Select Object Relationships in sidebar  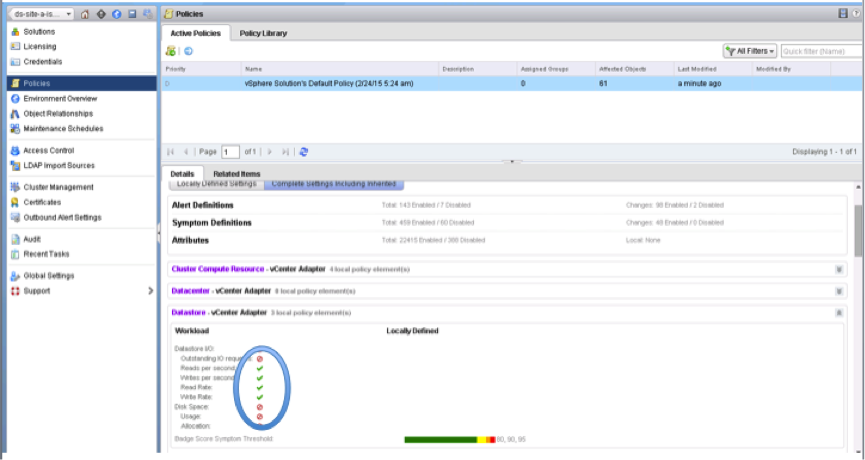pos(58,113)
